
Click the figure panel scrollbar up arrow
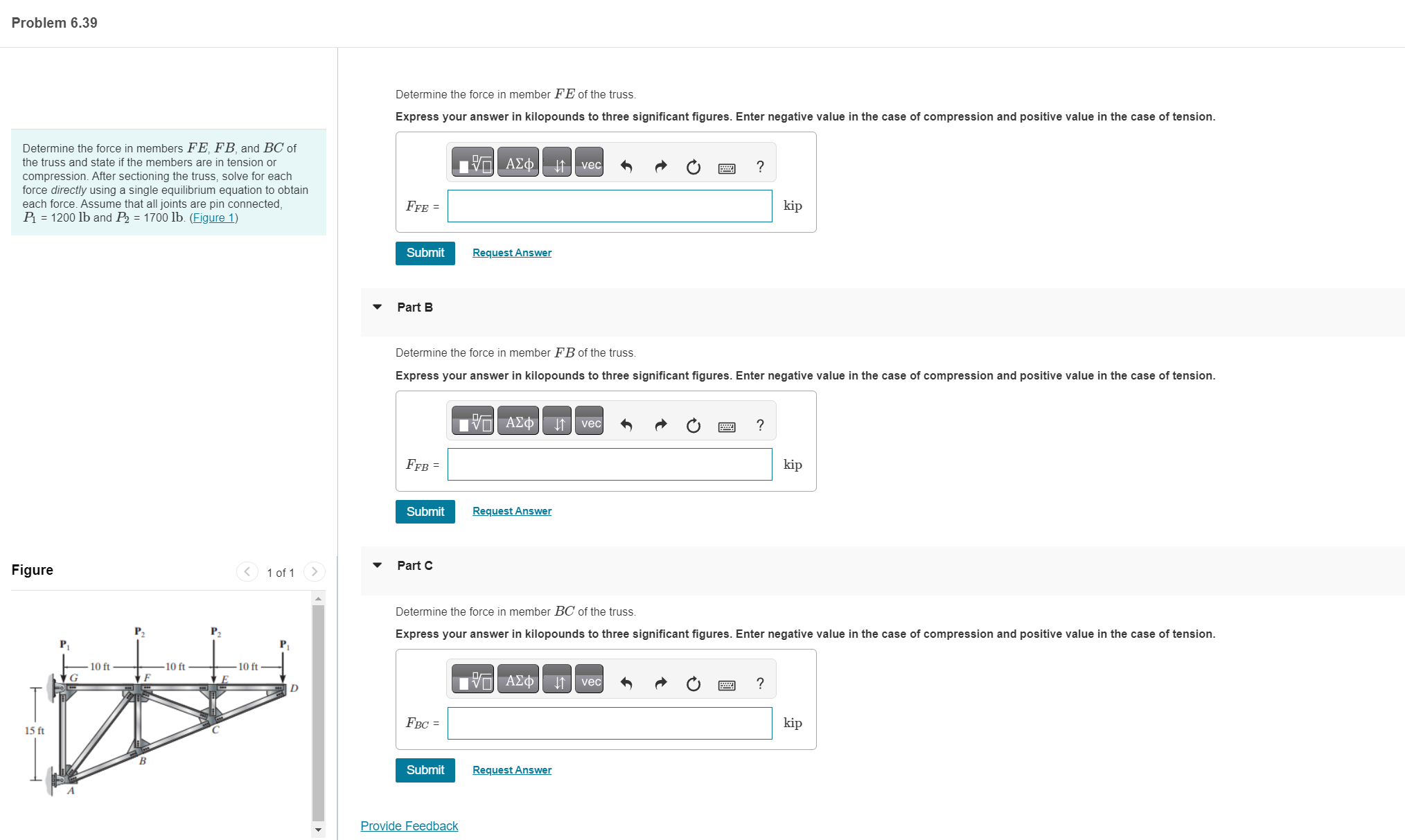tap(319, 598)
